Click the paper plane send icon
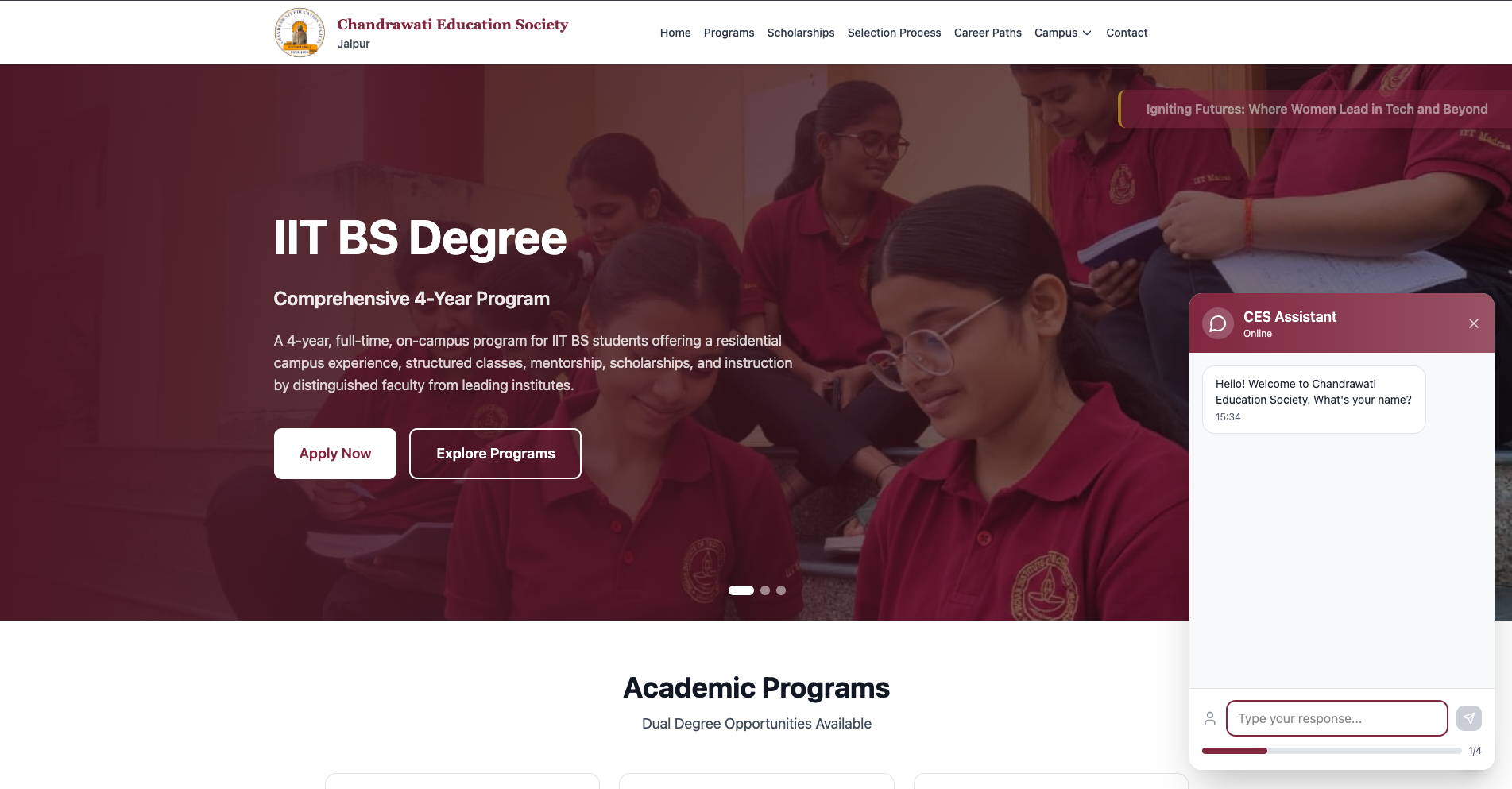The height and width of the screenshot is (789, 1512). [x=1468, y=718]
